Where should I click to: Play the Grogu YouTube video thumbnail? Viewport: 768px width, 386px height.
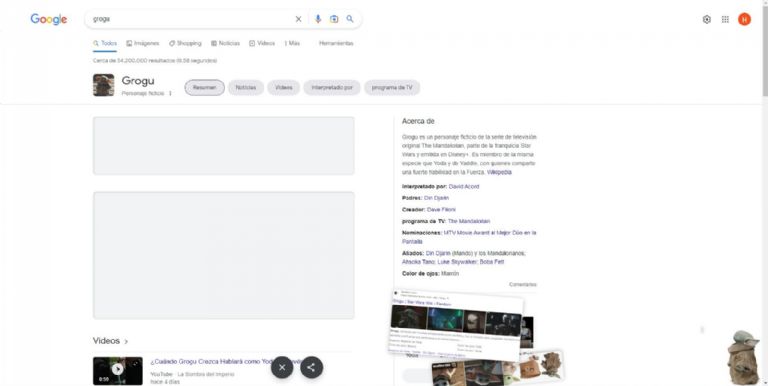pos(118,370)
